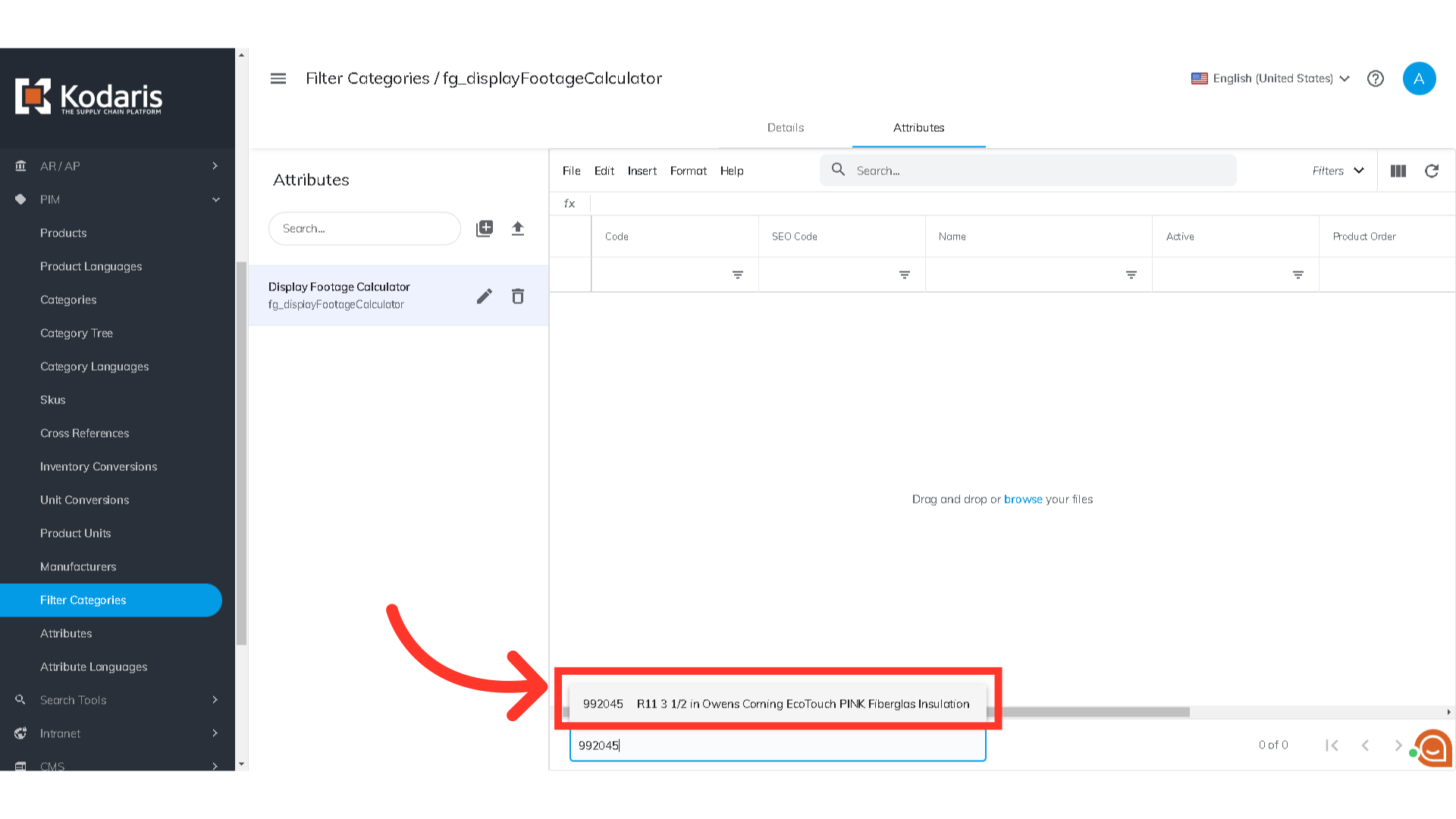
Task: Delete the Display Footage Calculator attribute
Action: tap(518, 296)
